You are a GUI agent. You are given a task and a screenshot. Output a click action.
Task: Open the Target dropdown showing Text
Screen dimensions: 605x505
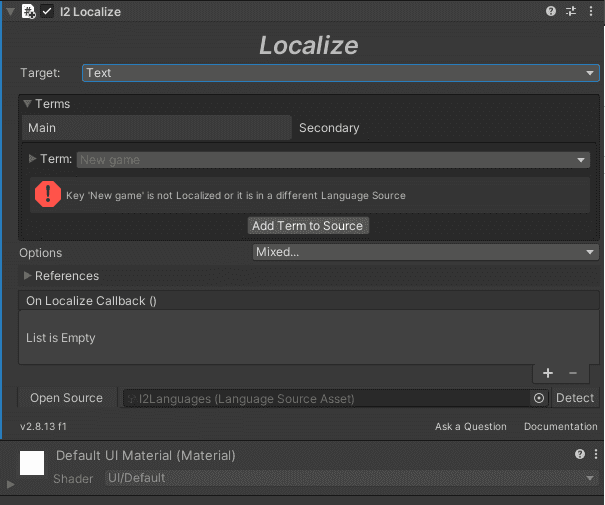coord(341,73)
